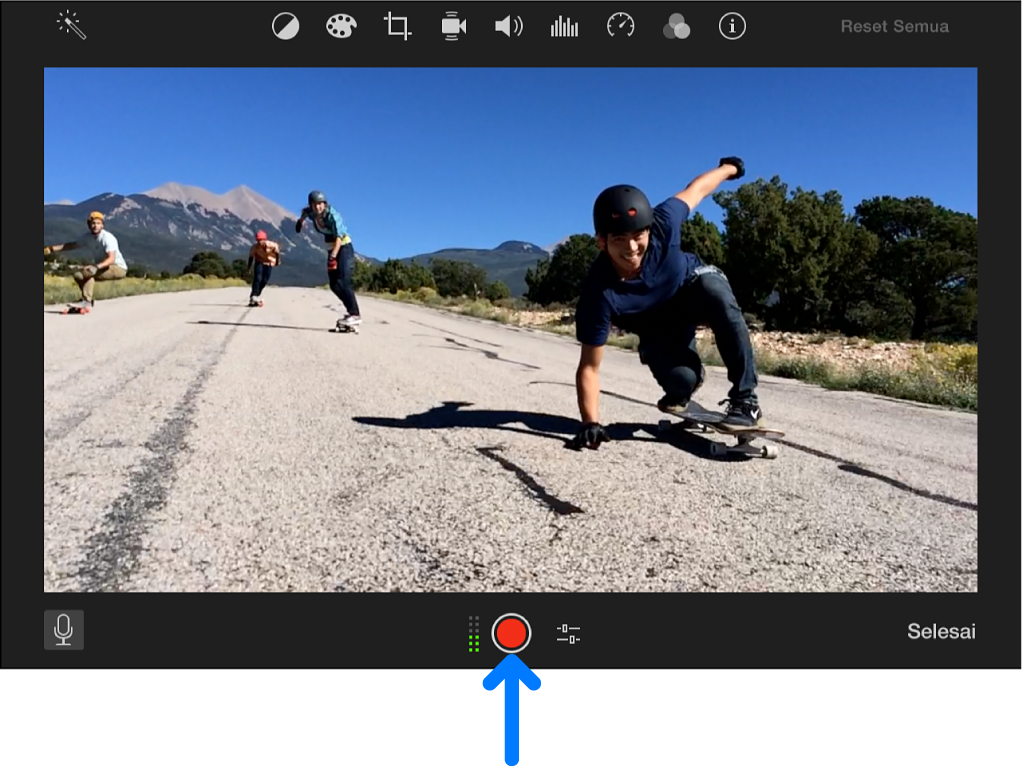Click the green audio input level meter
The width and height of the screenshot is (1024, 766).
click(x=474, y=634)
